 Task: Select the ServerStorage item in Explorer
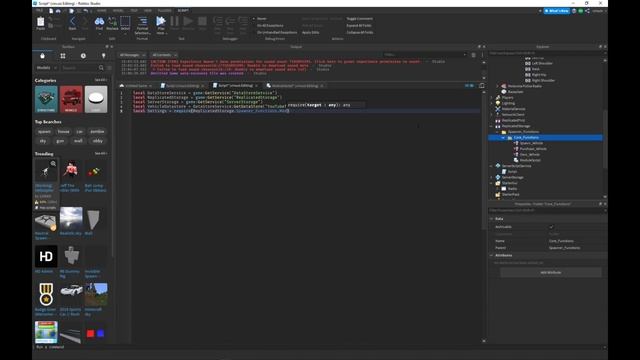tap(512, 178)
